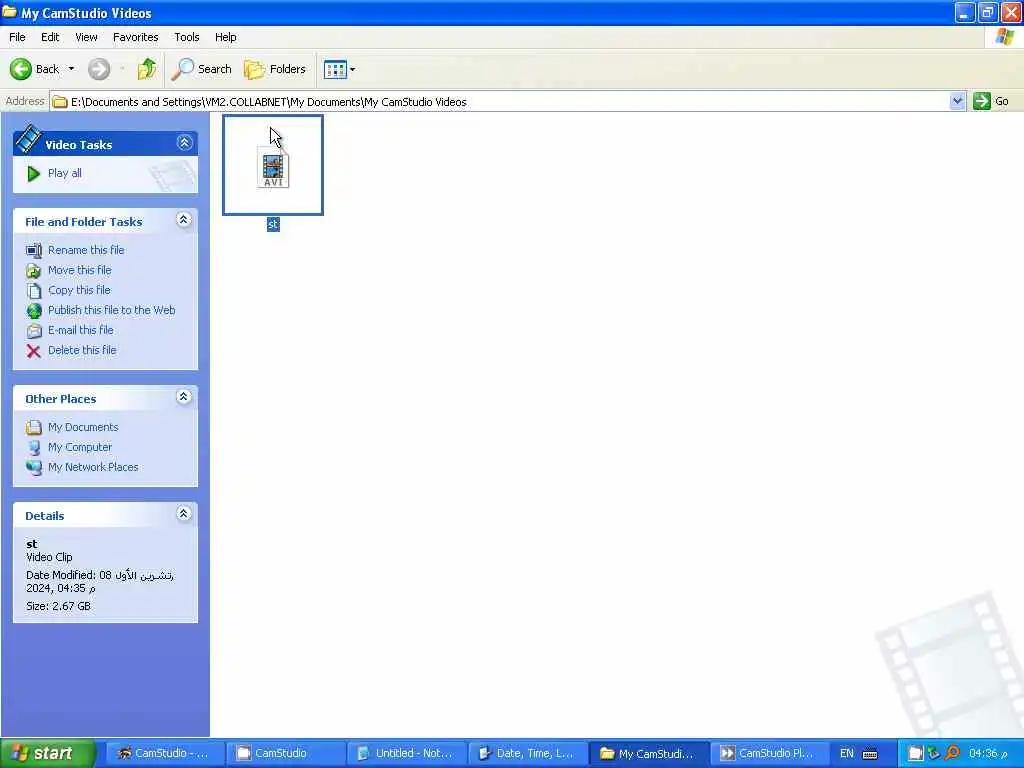Click the Copy this file icon

pos(34,291)
